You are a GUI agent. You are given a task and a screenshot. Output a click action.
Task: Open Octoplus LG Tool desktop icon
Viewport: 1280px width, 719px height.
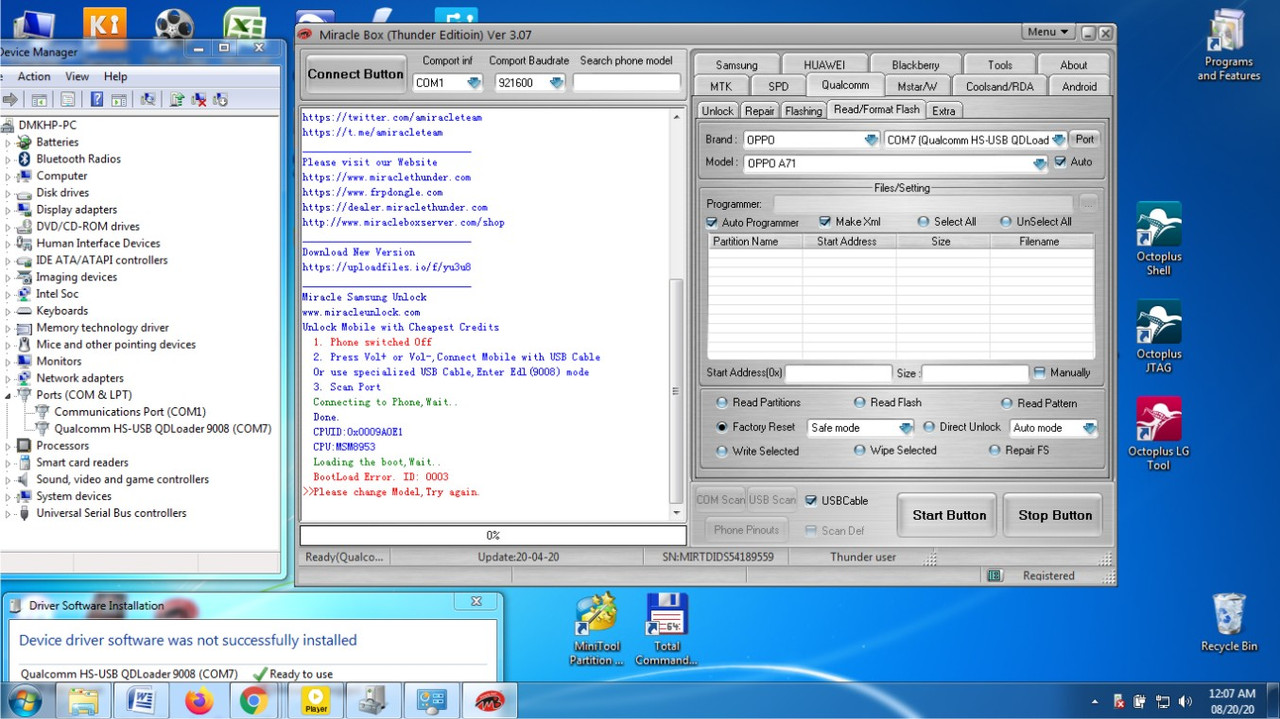pyautogui.click(x=1159, y=434)
